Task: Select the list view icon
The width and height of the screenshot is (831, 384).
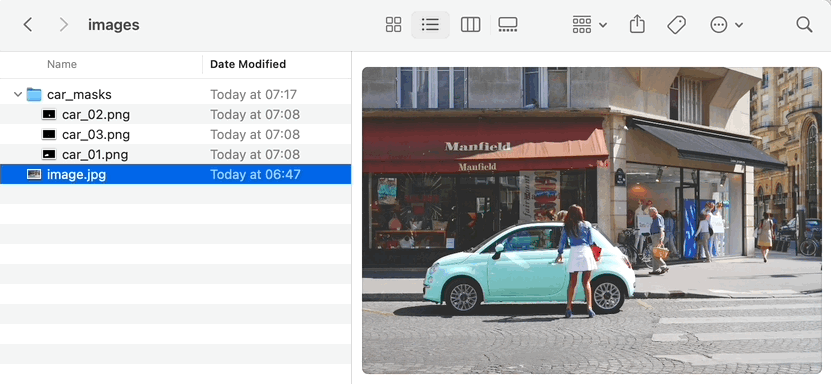Action: [430, 24]
